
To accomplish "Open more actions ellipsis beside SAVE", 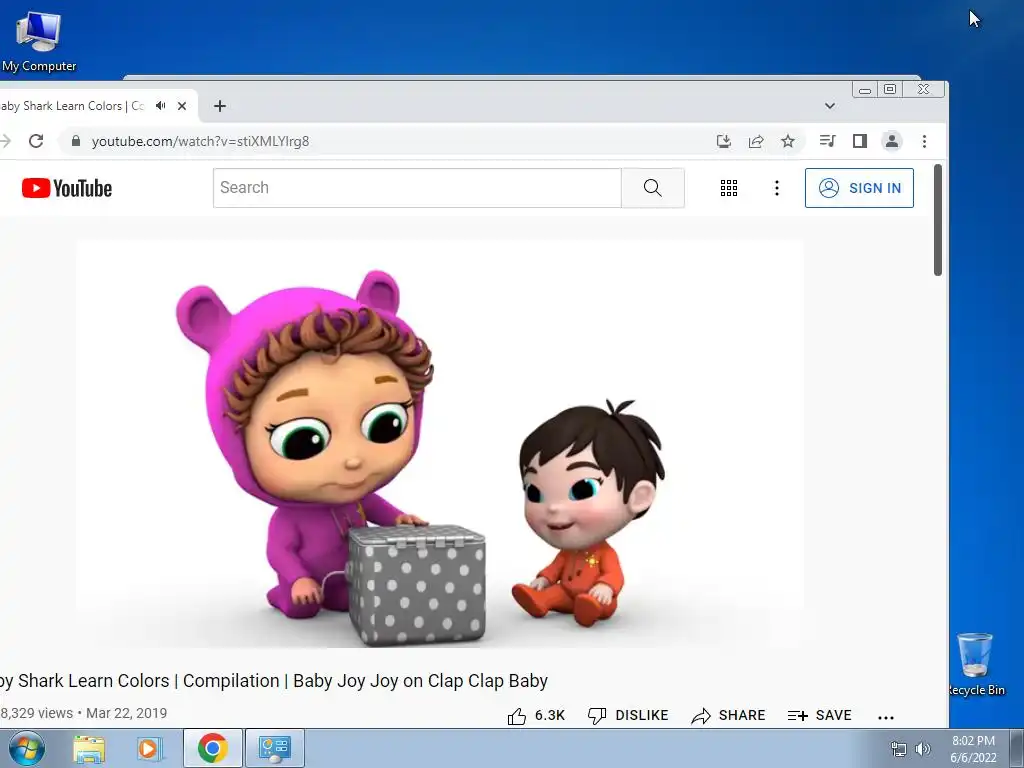I will [x=886, y=718].
